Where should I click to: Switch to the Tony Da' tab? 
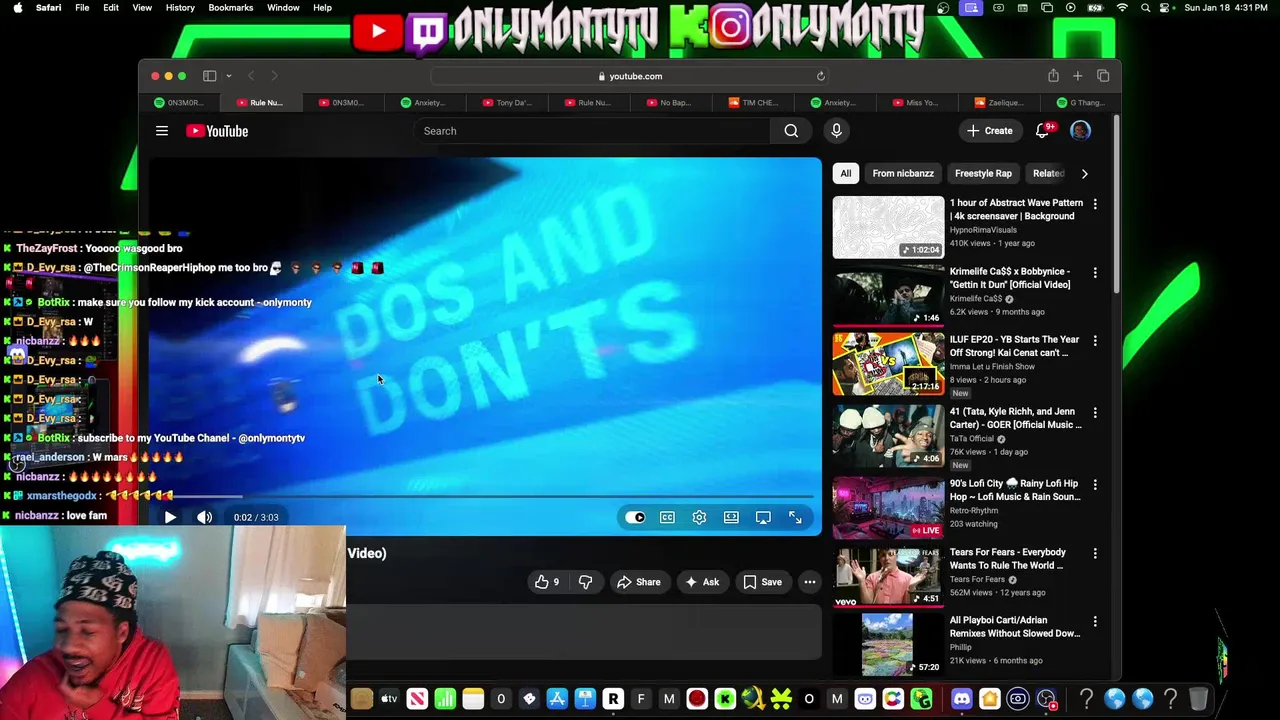coord(507,102)
